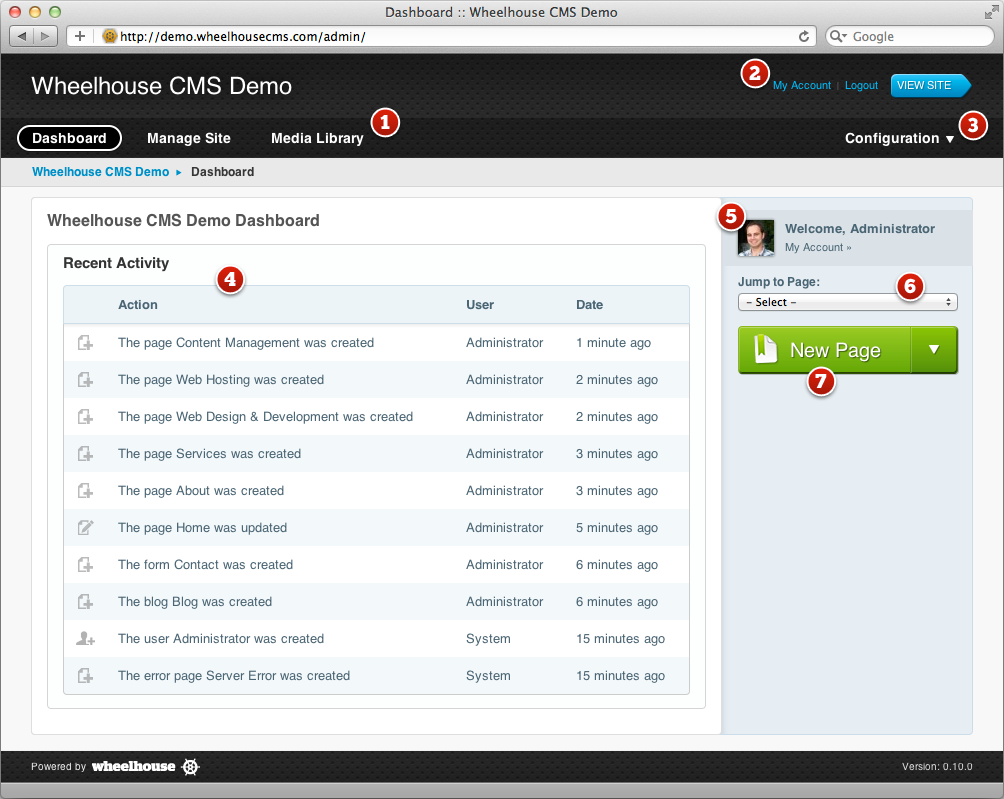Click the icon beside Server Error row
Screen dimensions: 1004x799
click(x=85, y=675)
